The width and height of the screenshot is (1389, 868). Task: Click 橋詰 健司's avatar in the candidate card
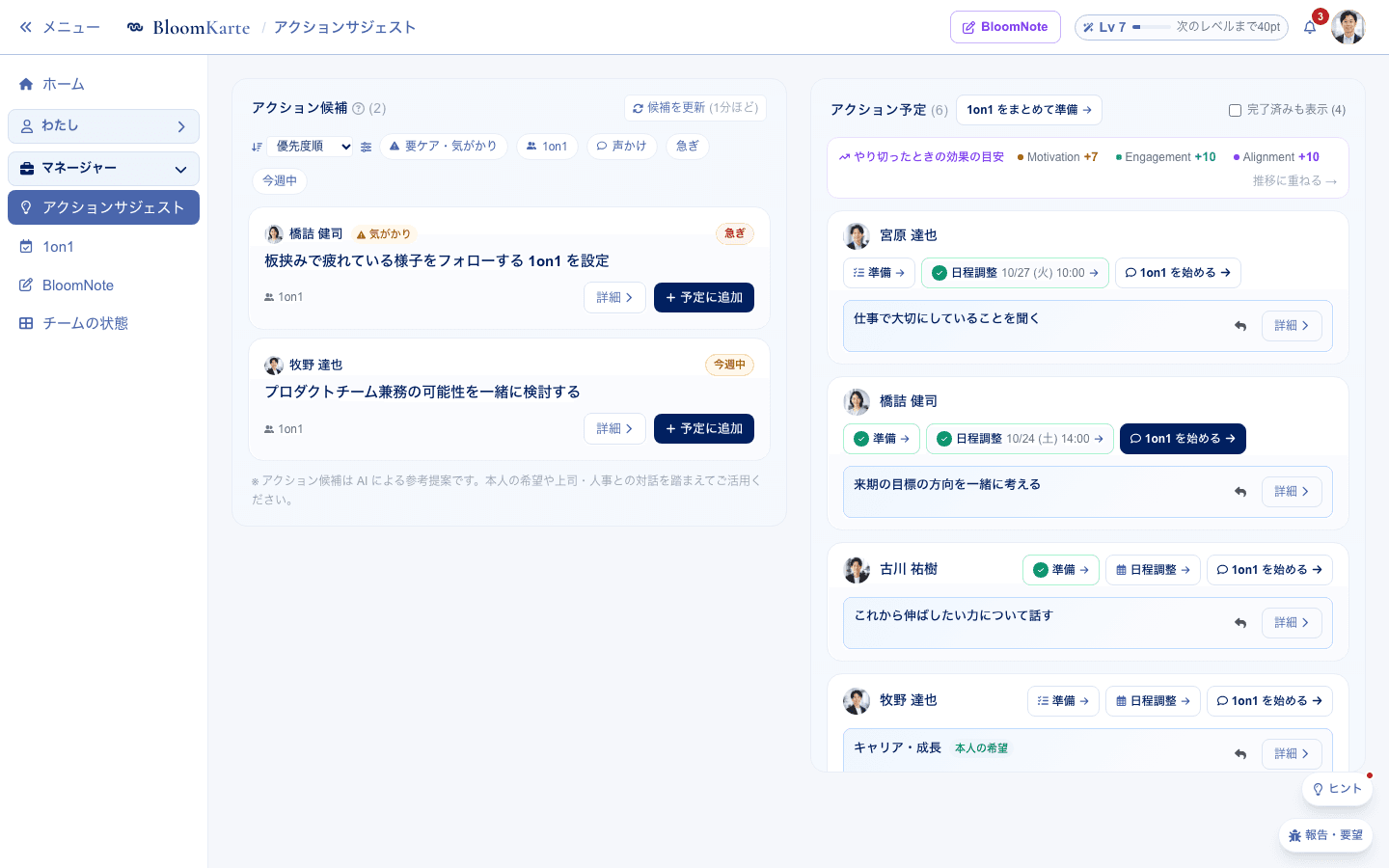[x=274, y=233]
